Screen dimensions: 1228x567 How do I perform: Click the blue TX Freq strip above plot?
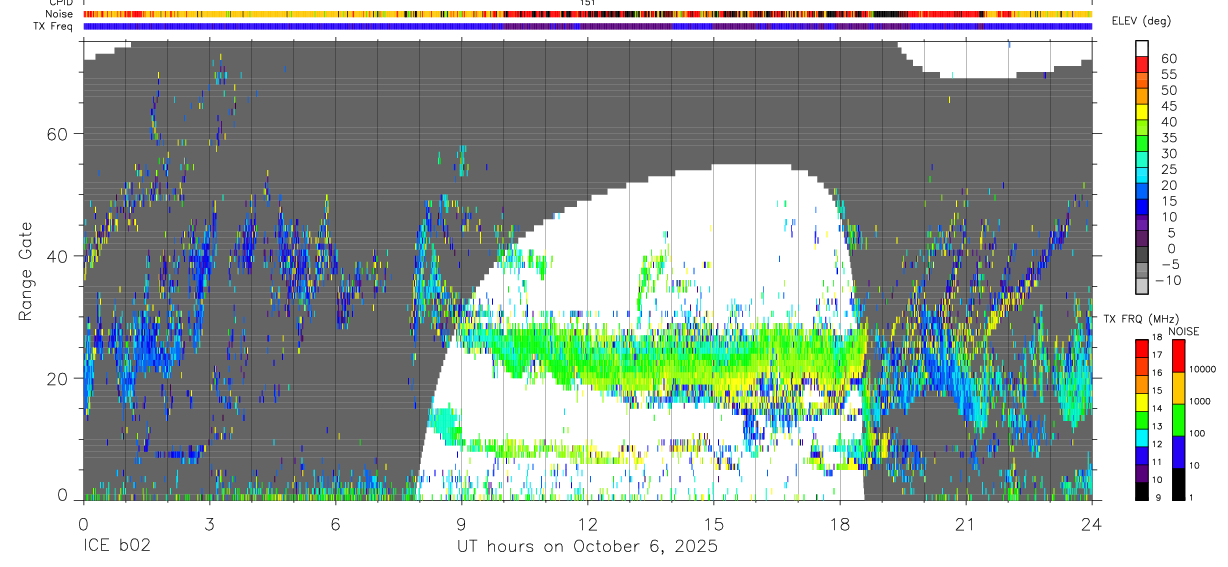tap(588, 26)
